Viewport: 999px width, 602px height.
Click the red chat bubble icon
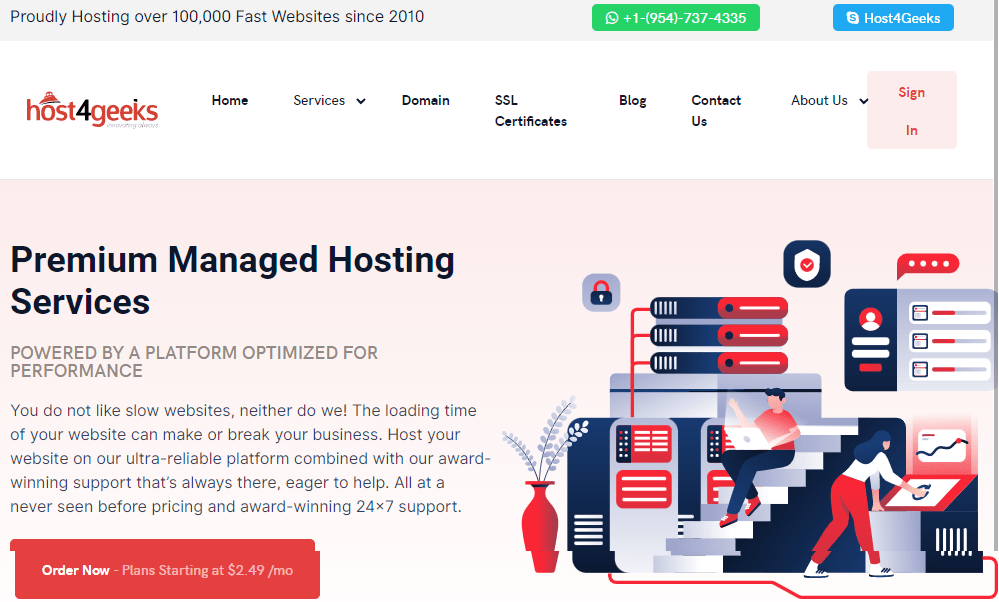point(927,265)
